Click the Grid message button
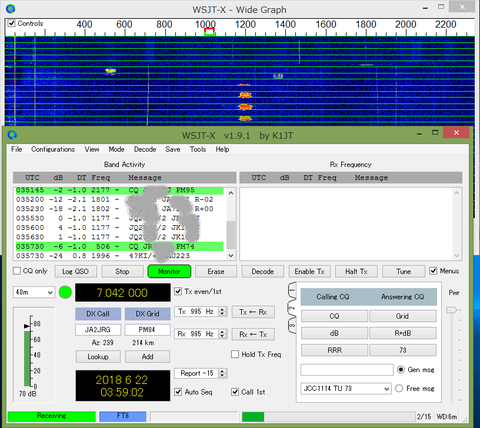The height and width of the screenshot is (428, 480). [x=403, y=316]
